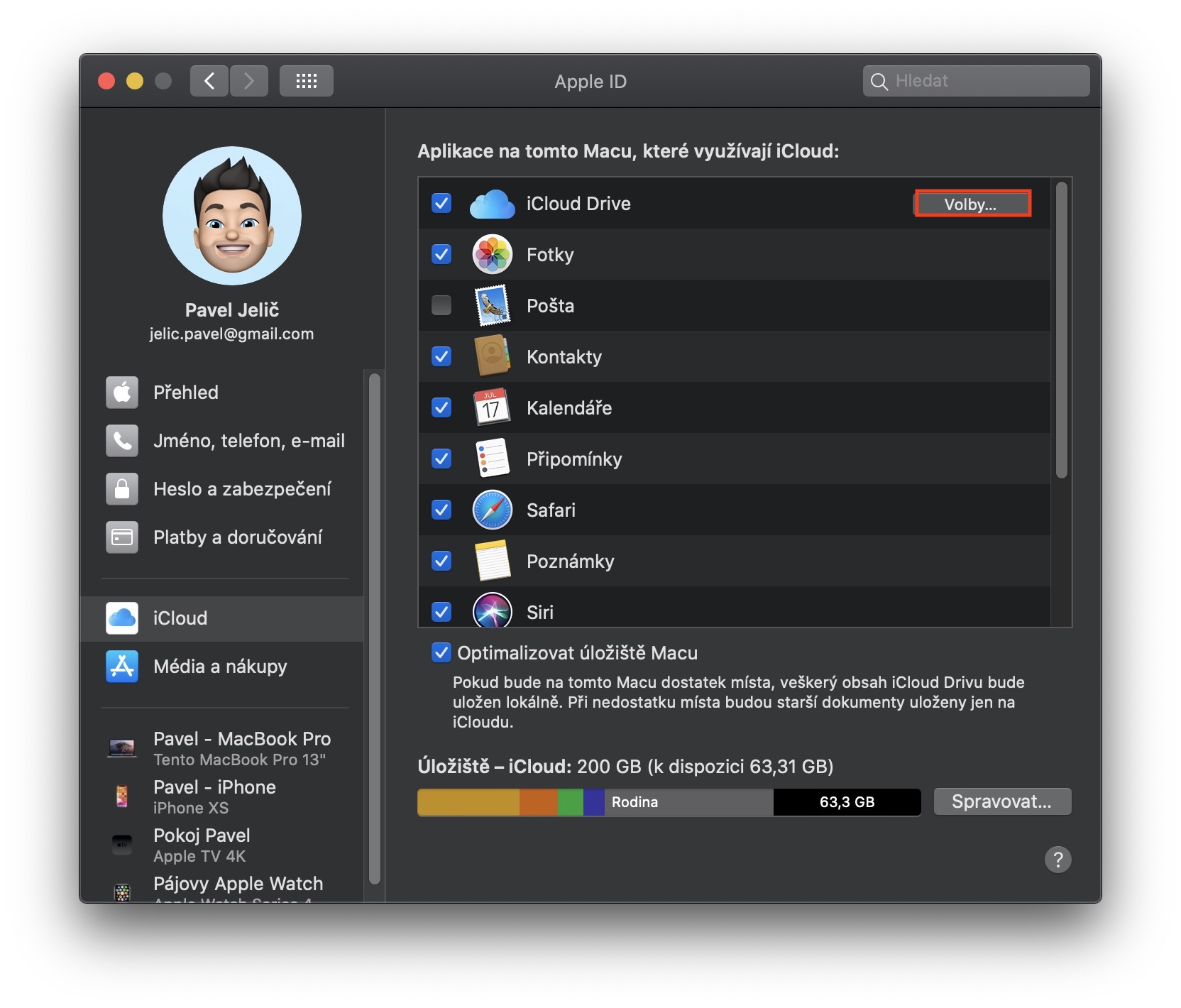
Task: Click the lock icon for Heslo a zabezpečení
Action: (122, 489)
